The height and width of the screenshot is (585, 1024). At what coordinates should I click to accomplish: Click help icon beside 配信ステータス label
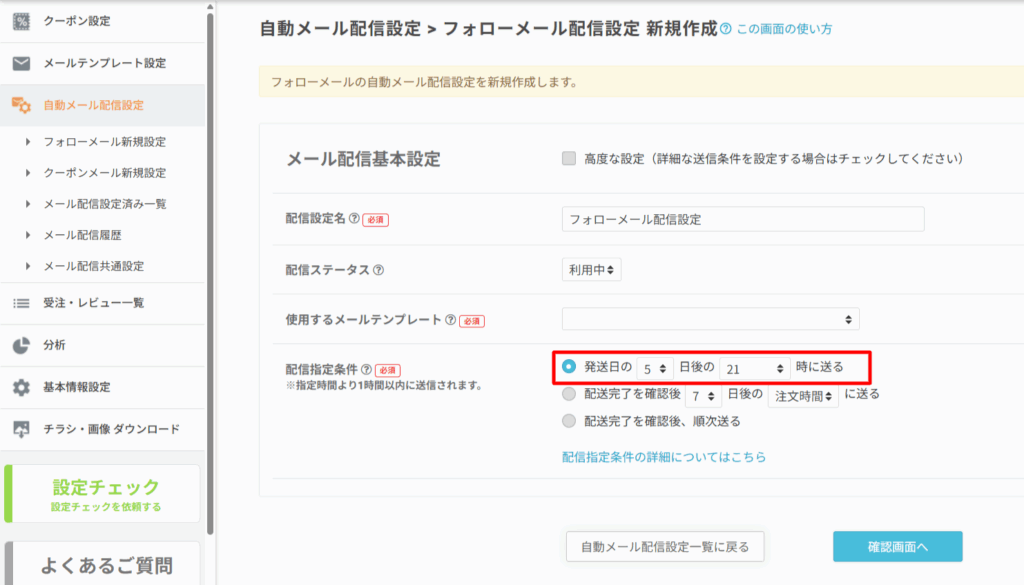click(378, 270)
